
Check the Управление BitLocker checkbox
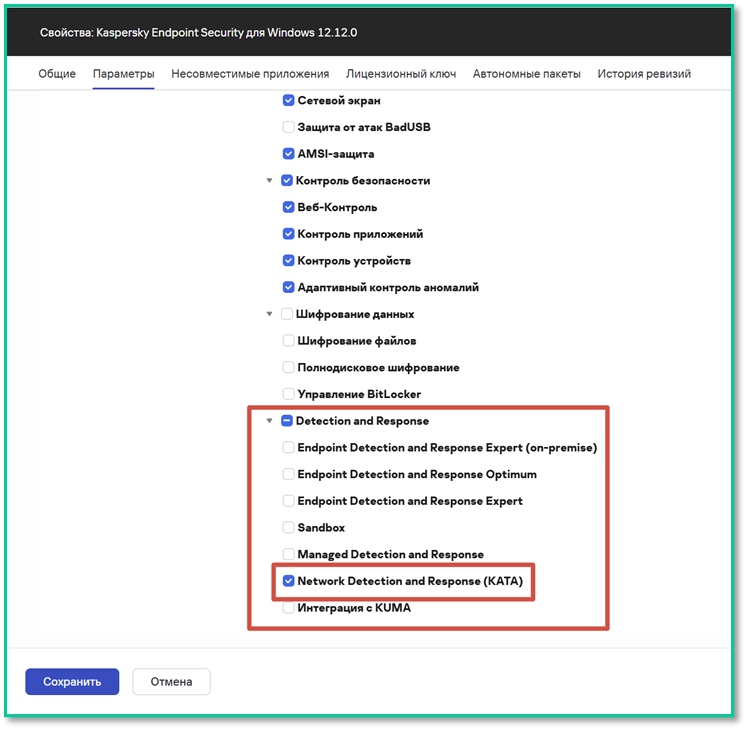click(x=288, y=394)
